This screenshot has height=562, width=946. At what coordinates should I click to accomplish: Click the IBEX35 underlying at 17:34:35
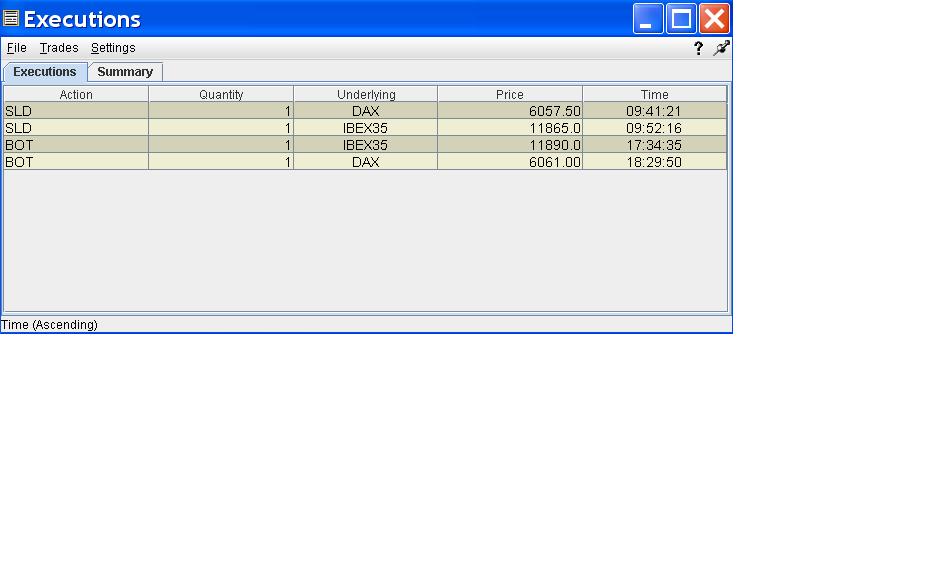pyautogui.click(x=366, y=145)
